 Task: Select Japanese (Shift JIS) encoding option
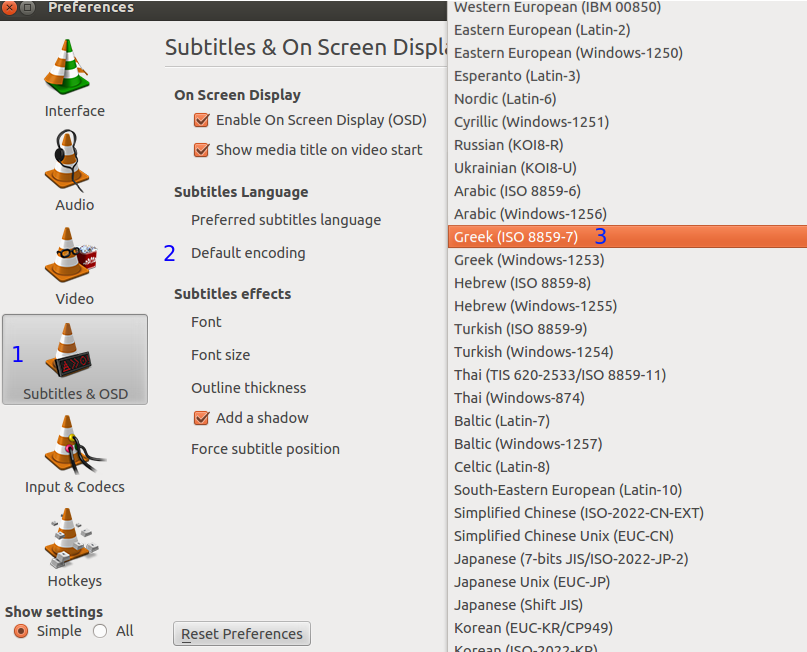click(518, 605)
